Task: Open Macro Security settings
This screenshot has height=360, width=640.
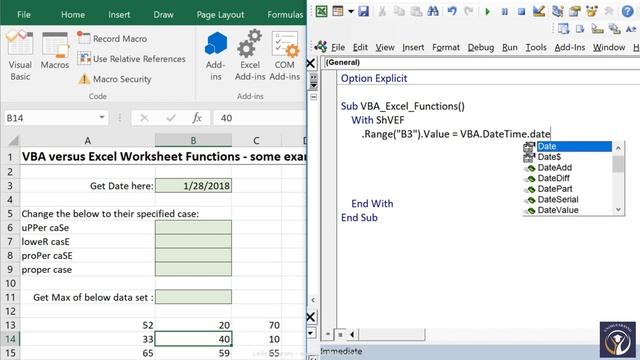Action: [115, 79]
